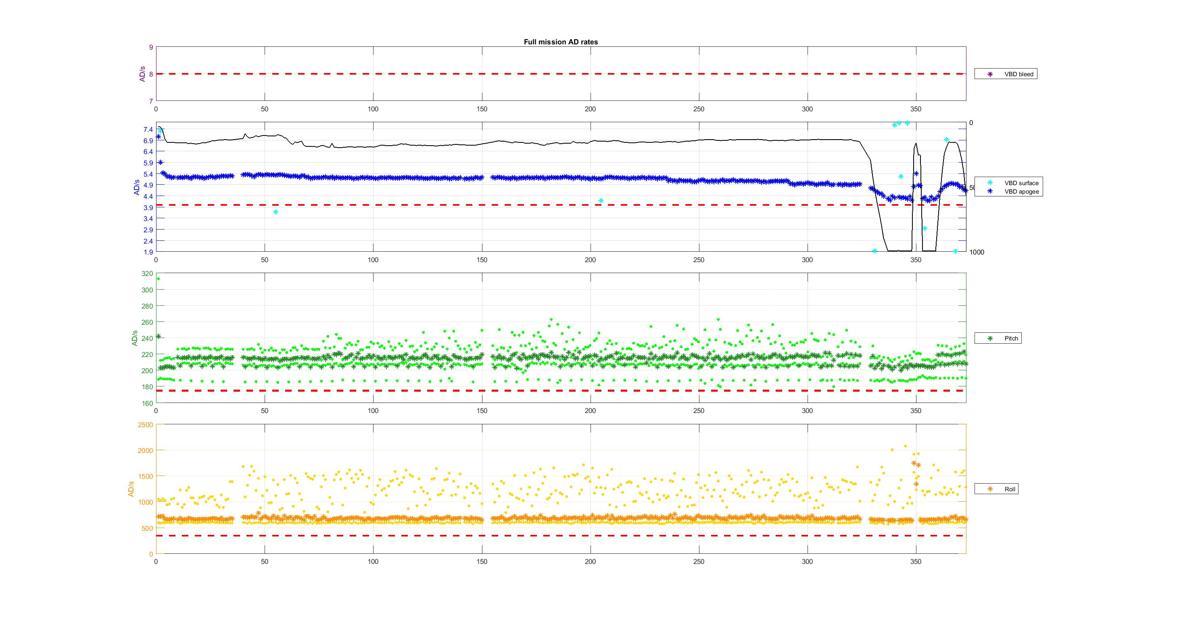This screenshot has width=1200, height=622.
Task: Click the red dashed threshold line in VBD bleed plot
Action: tap(561, 74)
